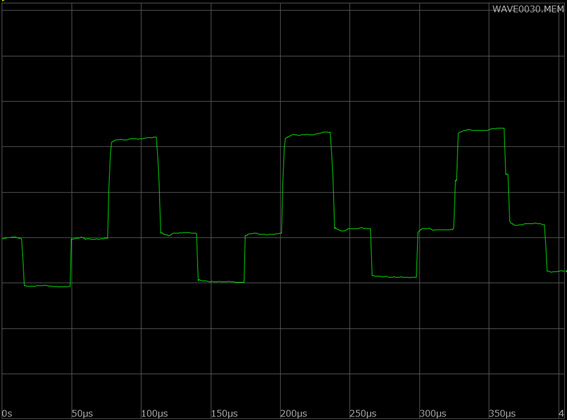The width and height of the screenshot is (567, 420).
Task: Click the yellow trigger marker in the corner
Action: pos(3,1)
